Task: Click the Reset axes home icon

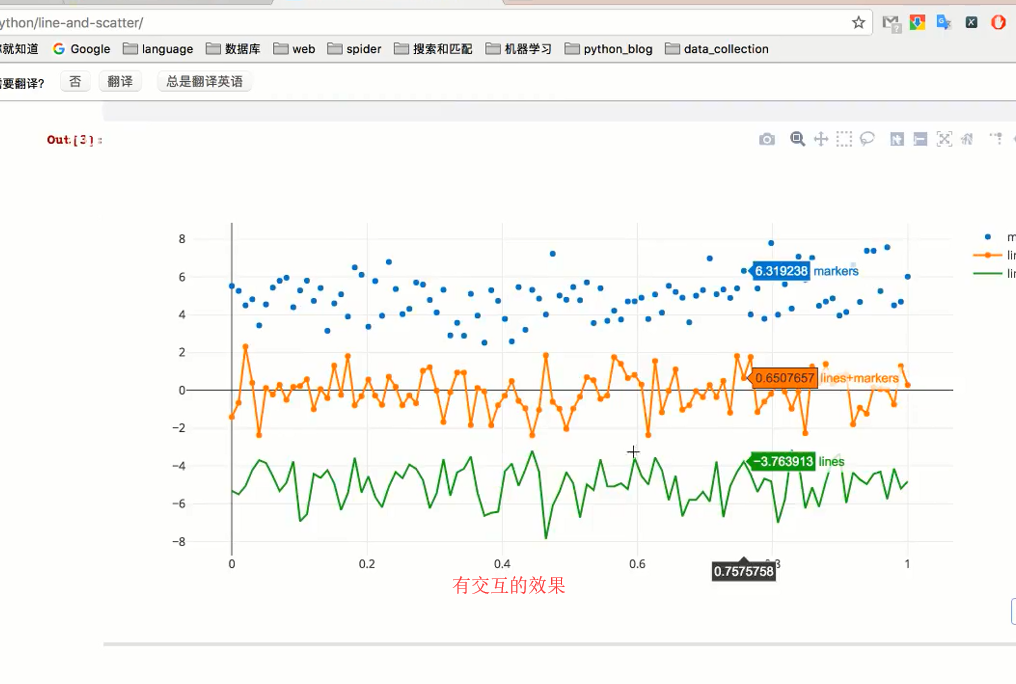Action: [x=967, y=139]
